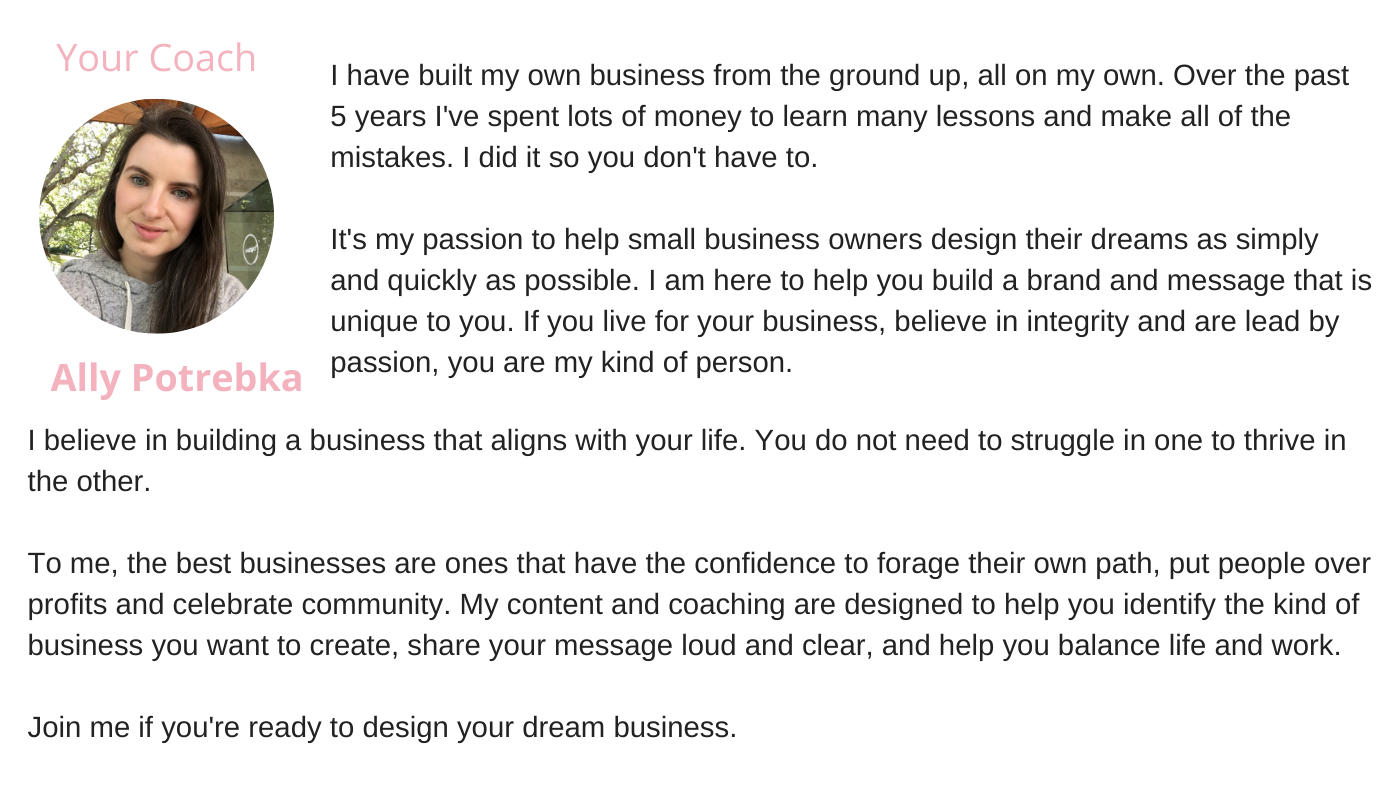Click the line 'I believe in building a business'
This screenshot has width=1400, height=800.
point(687,441)
